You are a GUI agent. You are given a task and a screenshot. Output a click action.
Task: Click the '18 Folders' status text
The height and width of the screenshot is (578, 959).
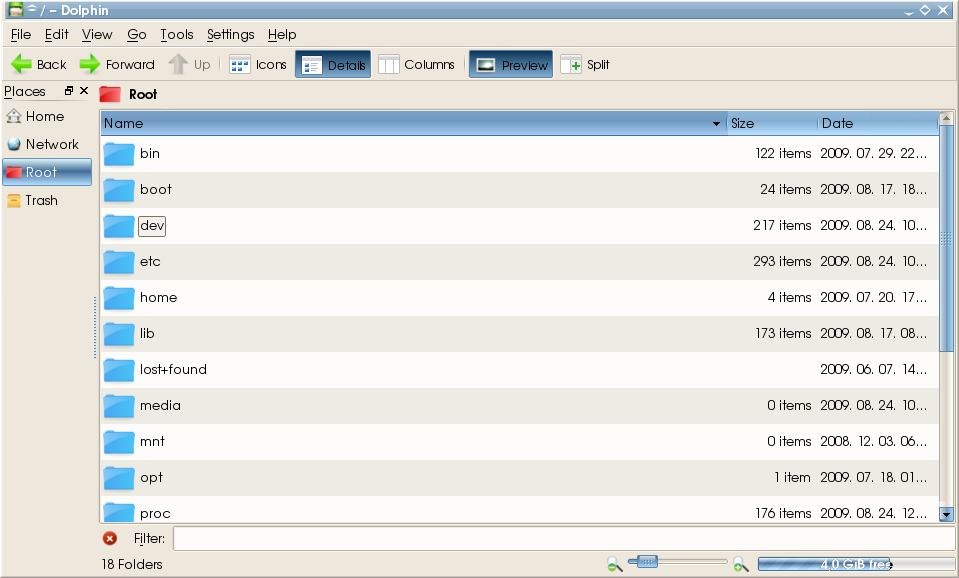click(132, 565)
